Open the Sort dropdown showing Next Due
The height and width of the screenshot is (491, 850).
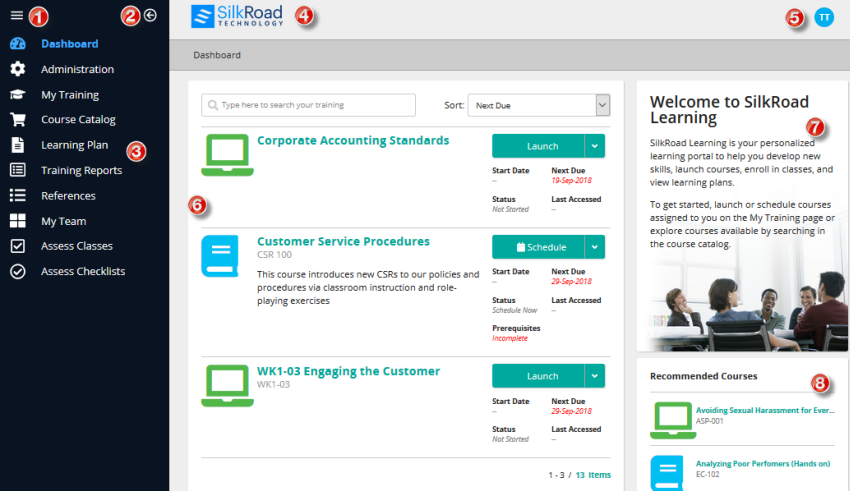pyautogui.click(x=539, y=105)
